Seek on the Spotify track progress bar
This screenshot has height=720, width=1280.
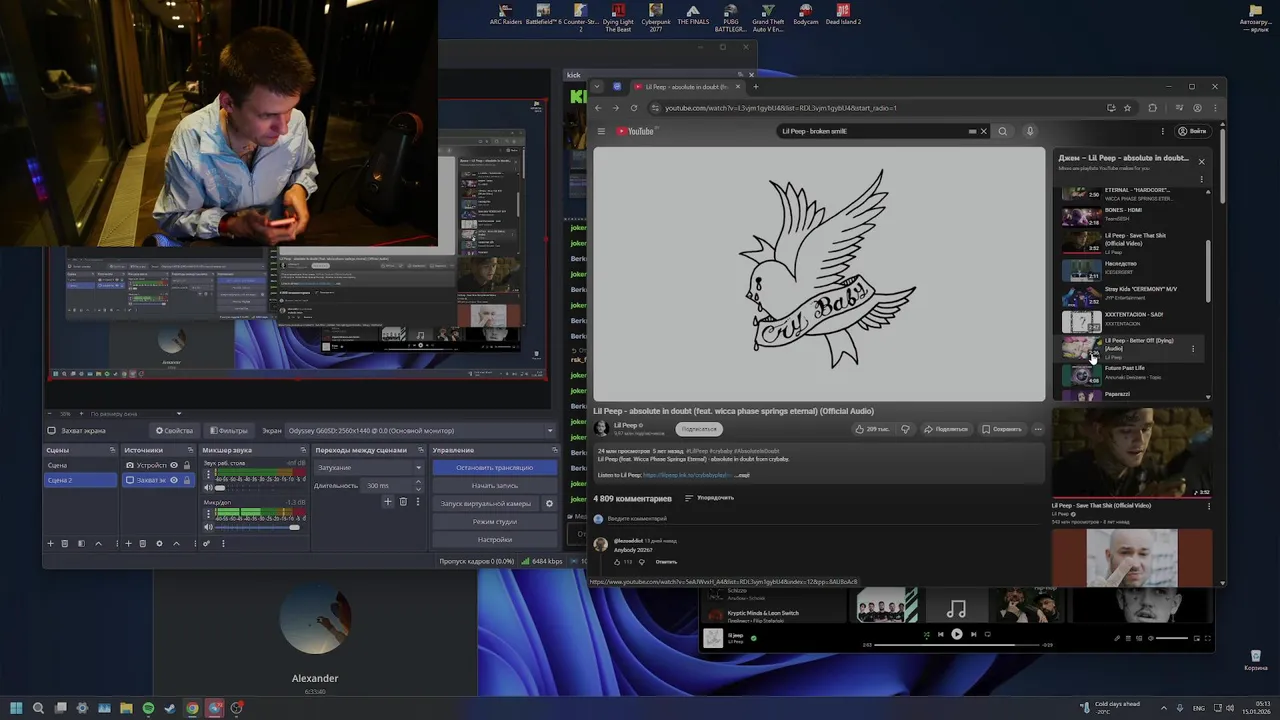[x=957, y=645]
